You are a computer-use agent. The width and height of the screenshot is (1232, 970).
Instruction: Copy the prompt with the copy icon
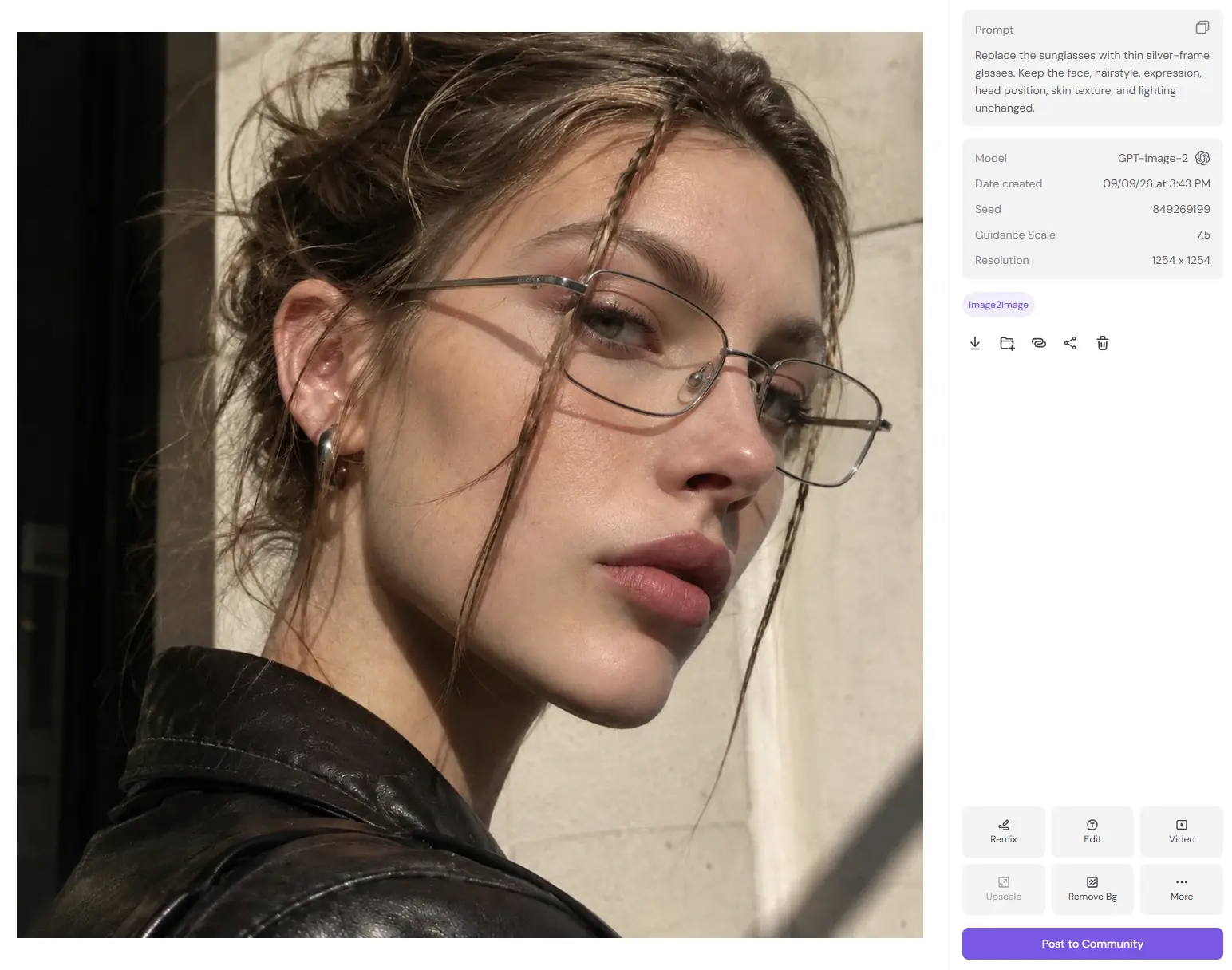(x=1202, y=28)
